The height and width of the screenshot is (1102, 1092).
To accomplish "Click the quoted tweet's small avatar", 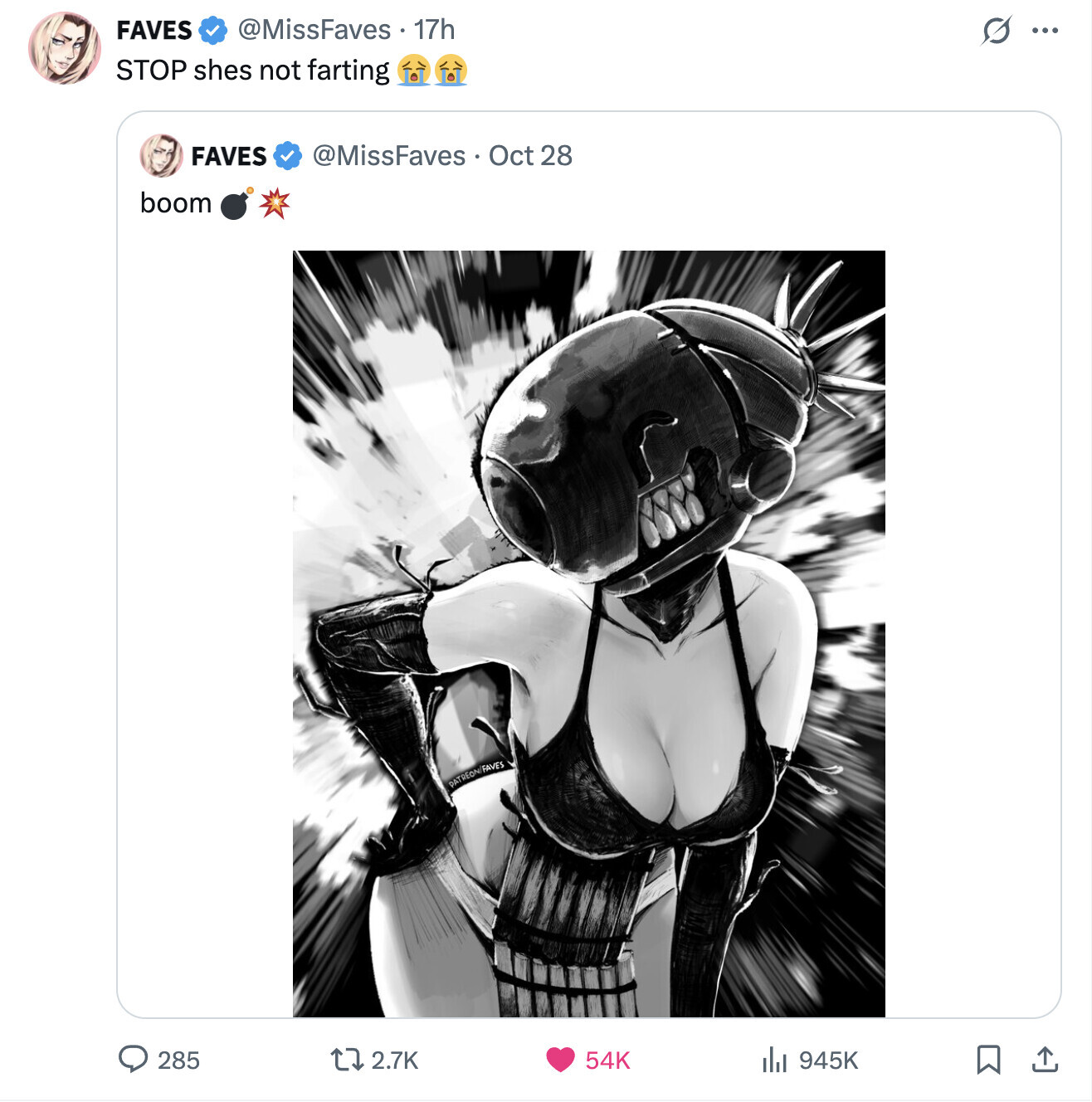I will (161, 155).
